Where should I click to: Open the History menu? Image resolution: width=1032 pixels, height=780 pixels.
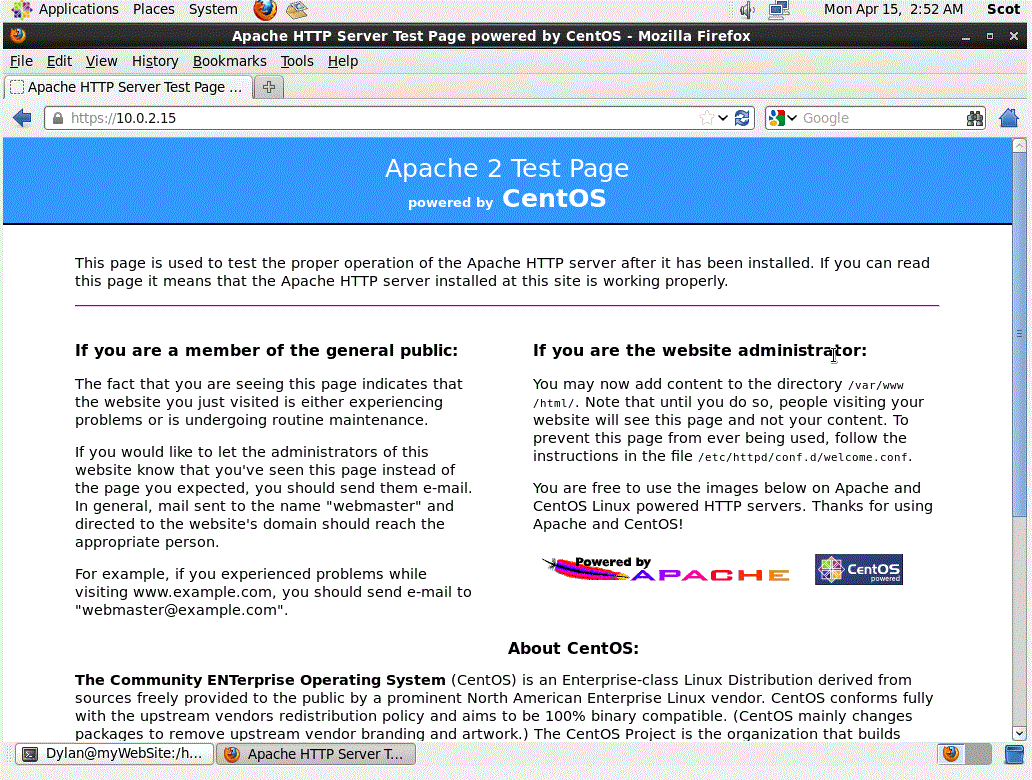[x=155, y=61]
